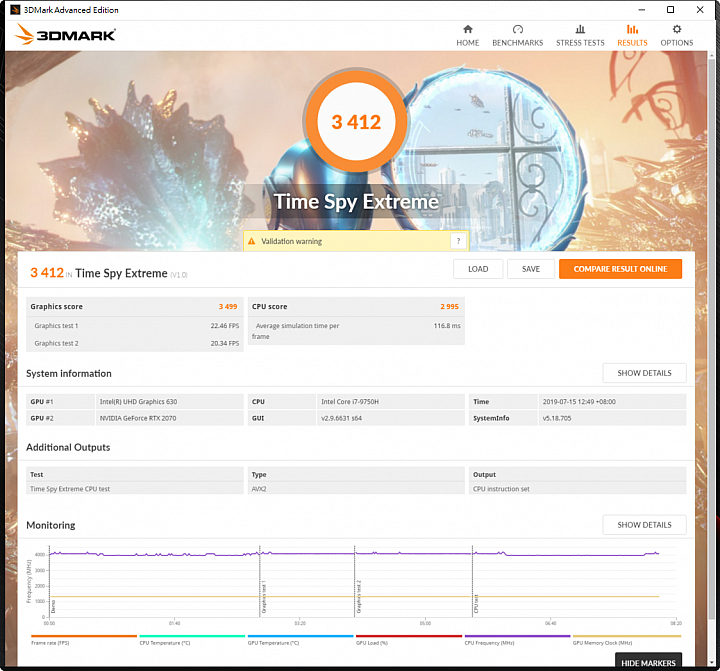Click the 3DMark title bar app icon
Image resolution: width=720 pixels, height=671 pixels.
[15, 10]
